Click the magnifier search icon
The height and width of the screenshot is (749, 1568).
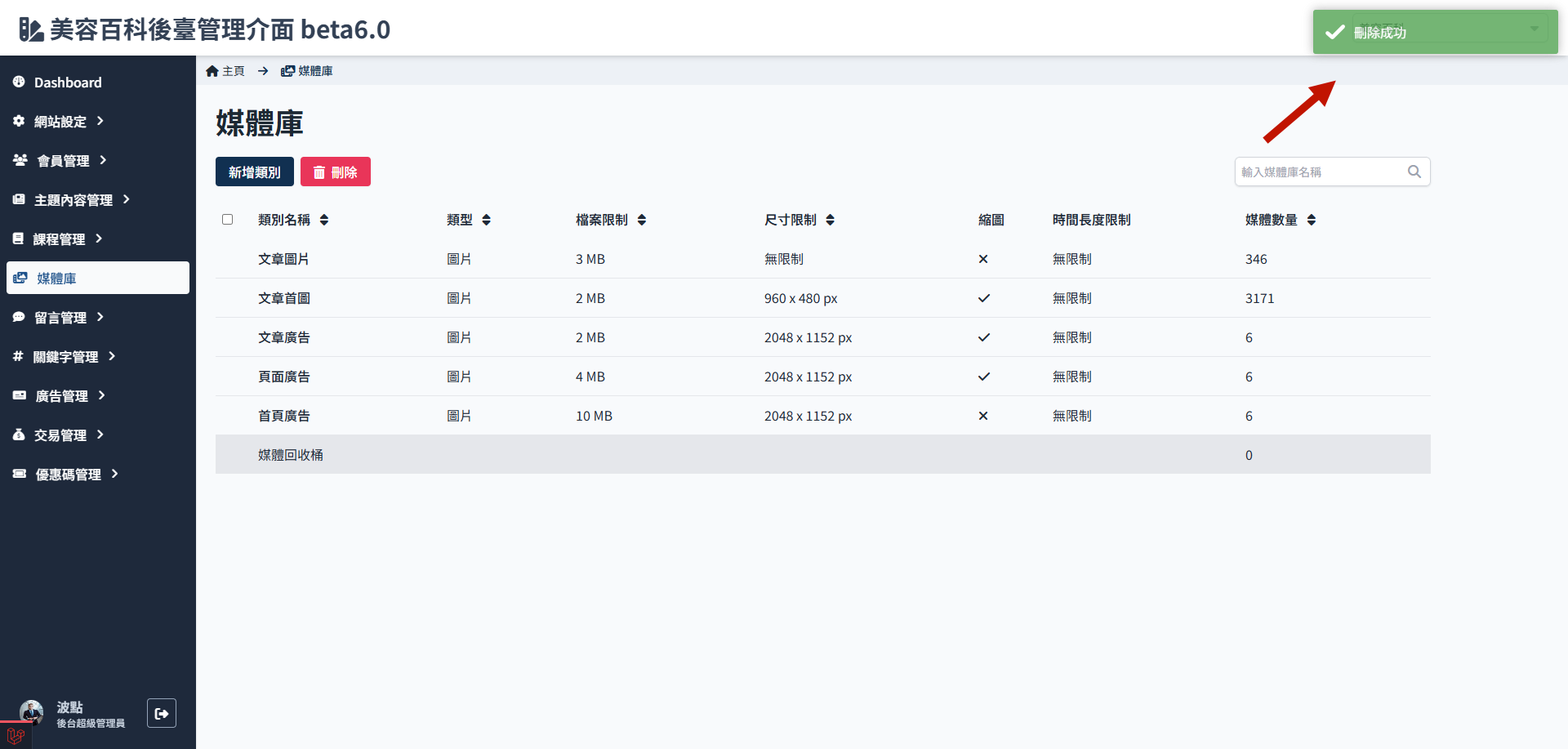pyautogui.click(x=1414, y=172)
